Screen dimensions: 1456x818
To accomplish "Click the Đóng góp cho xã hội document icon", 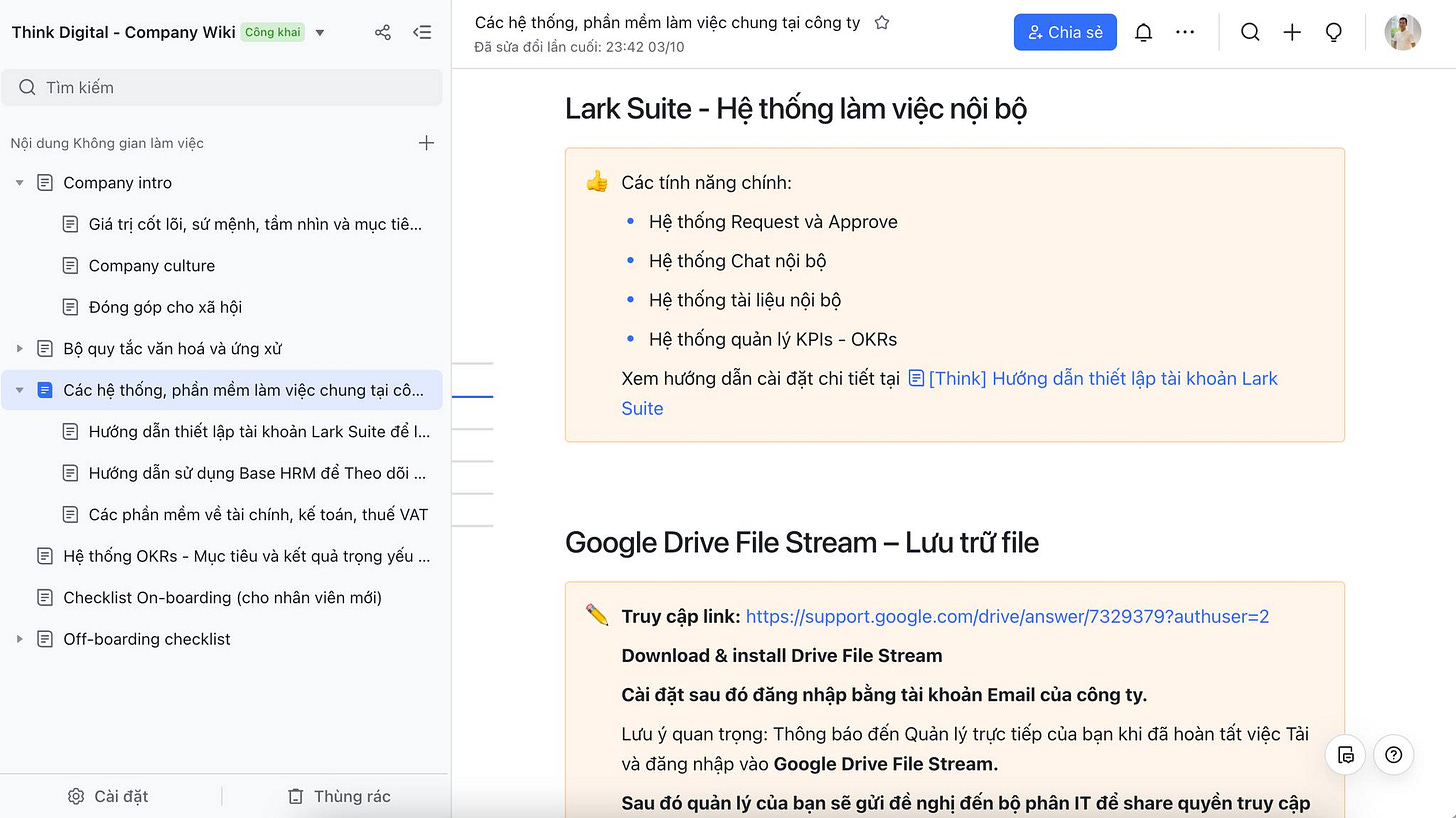I will click(x=70, y=307).
